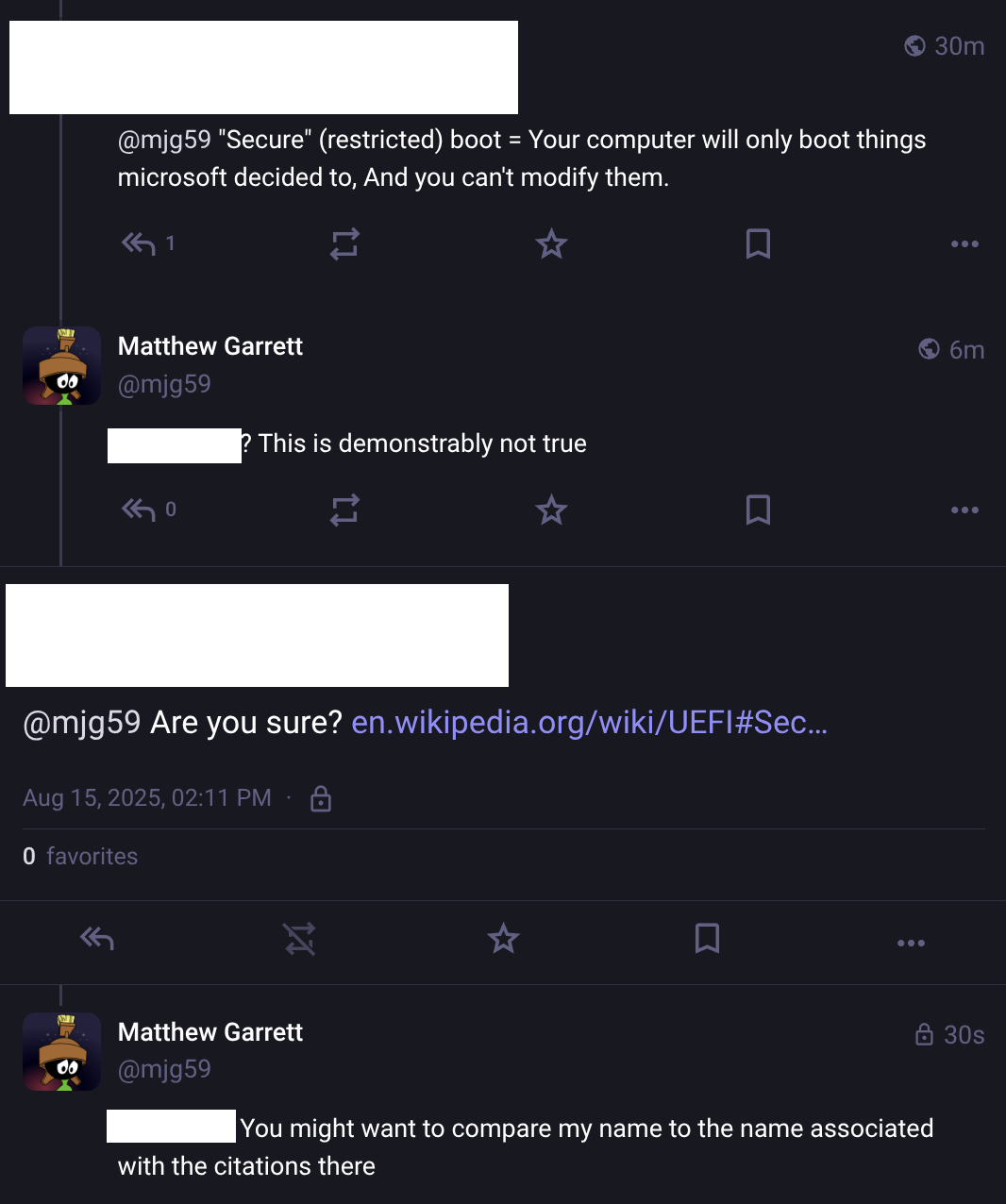This screenshot has height=1204, width=1006.
Task: Bookmark the "Are you sure?" post
Action: tap(707, 939)
